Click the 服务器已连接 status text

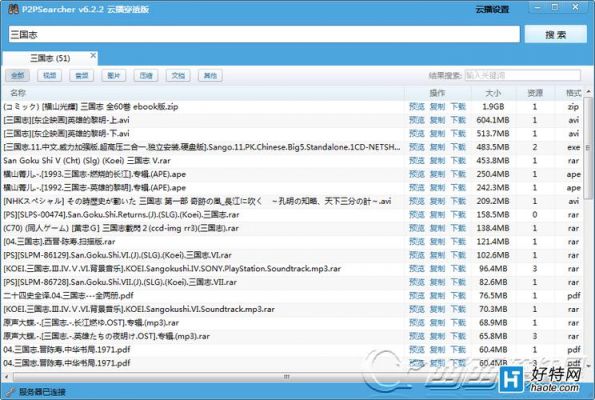(x=42, y=392)
